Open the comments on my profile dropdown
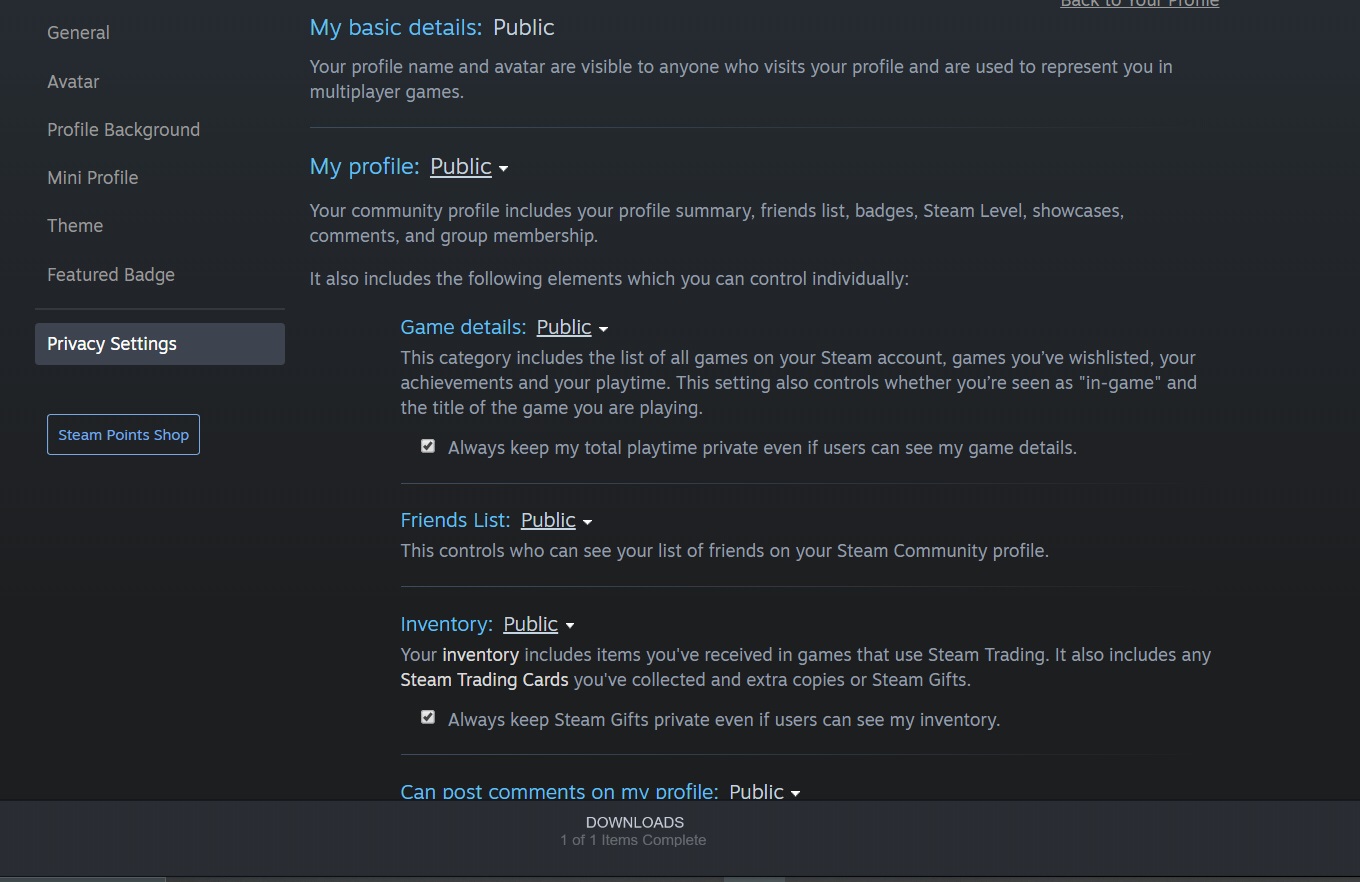Image resolution: width=1360 pixels, height=882 pixels. [764, 792]
